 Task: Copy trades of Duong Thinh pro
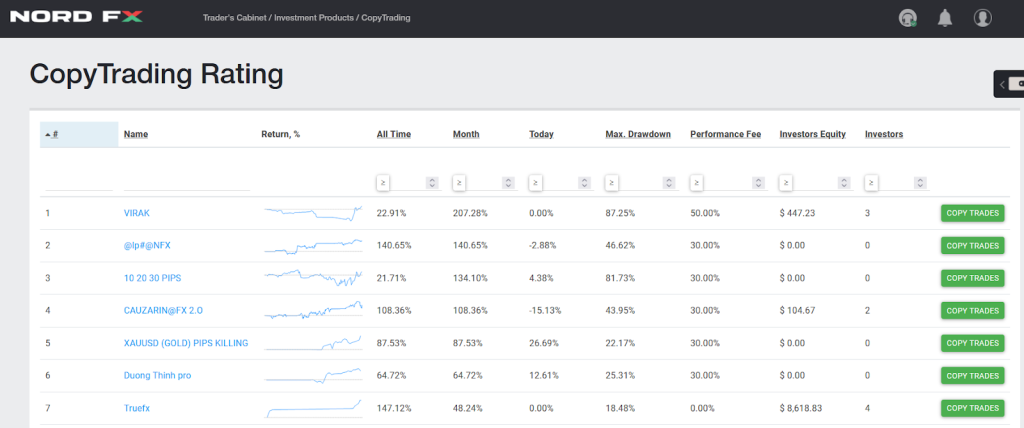[x=972, y=376]
